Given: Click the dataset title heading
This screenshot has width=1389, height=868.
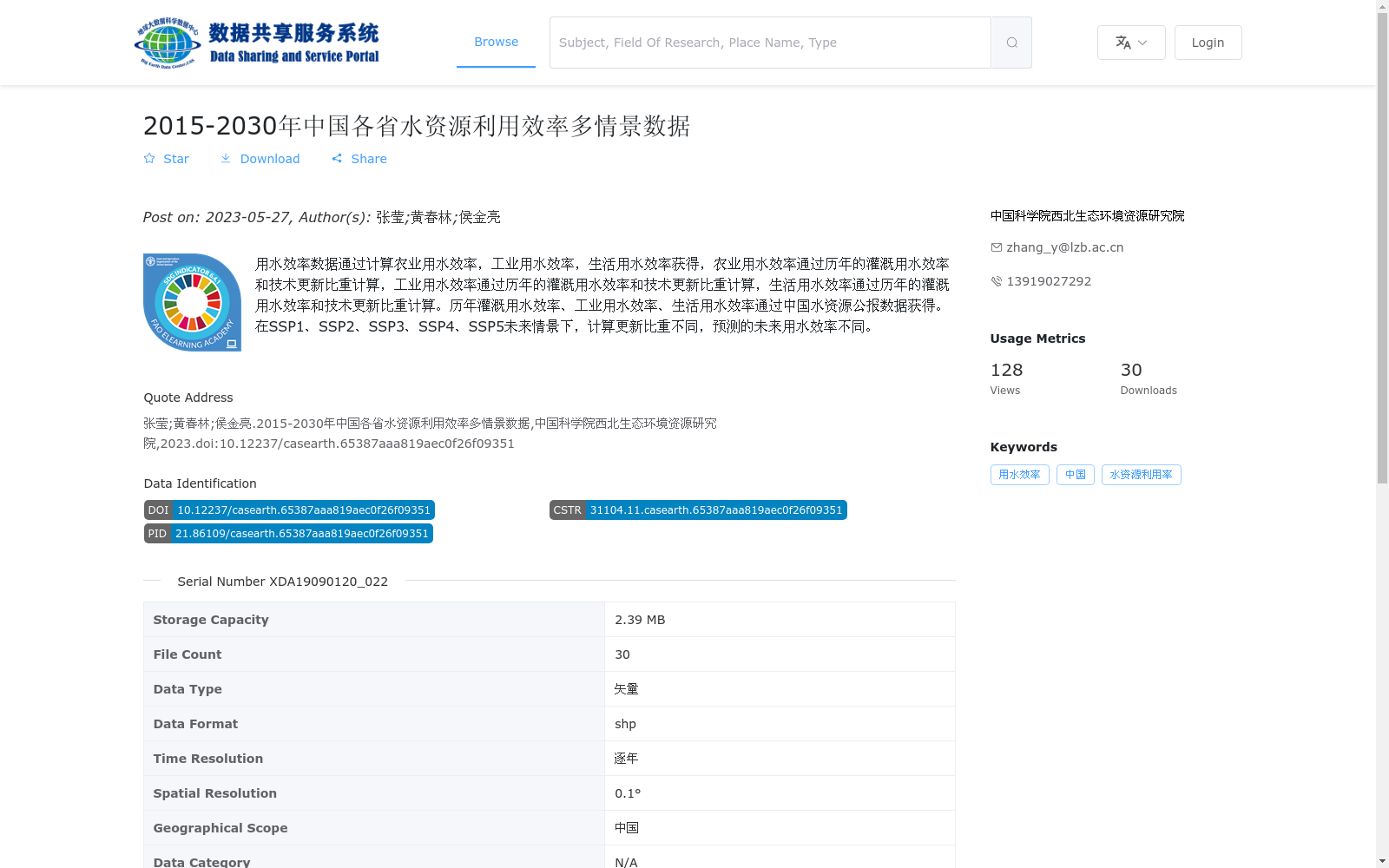Looking at the screenshot, I should click(x=417, y=126).
